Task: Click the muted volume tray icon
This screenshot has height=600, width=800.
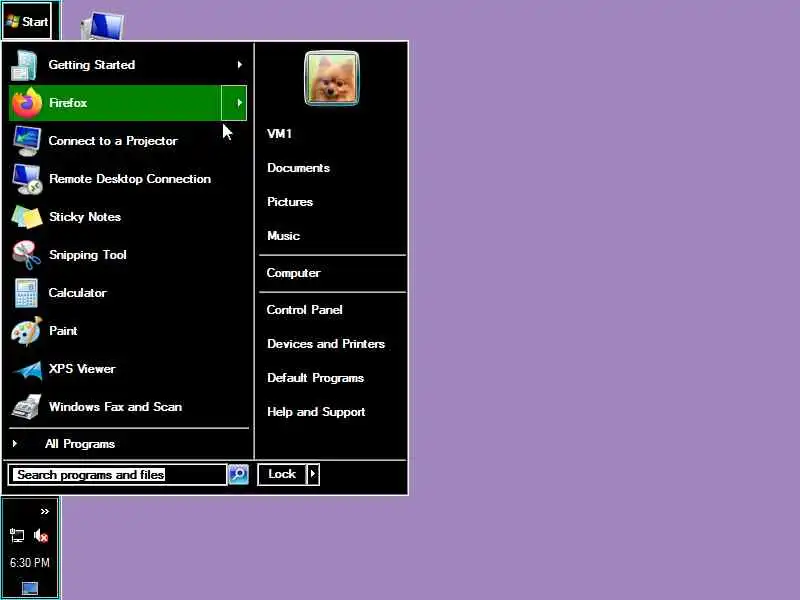Action: tap(41, 535)
